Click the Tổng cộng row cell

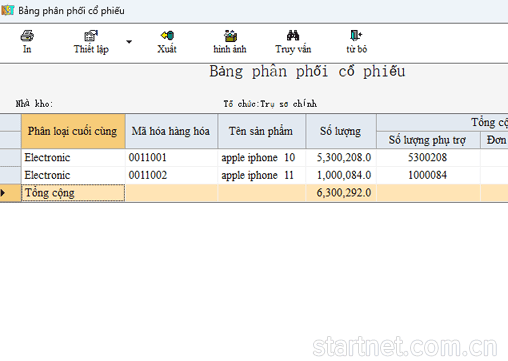click(x=73, y=193)
